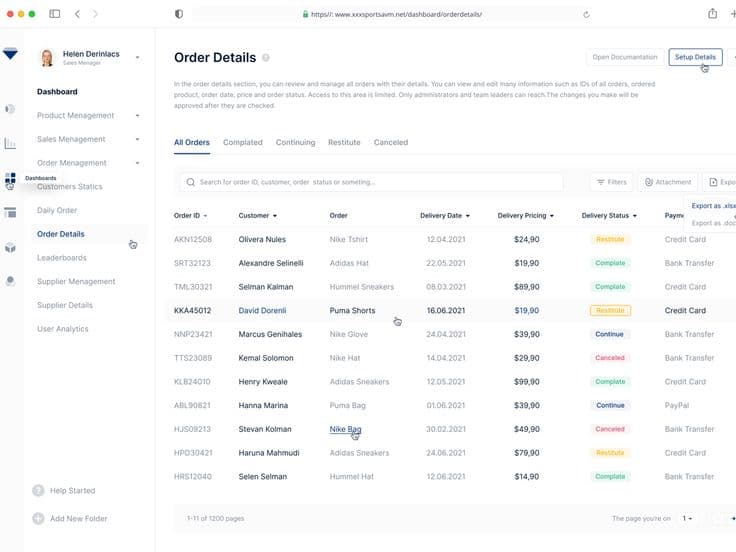Click the Nike Bag order link

coord(345,429)
